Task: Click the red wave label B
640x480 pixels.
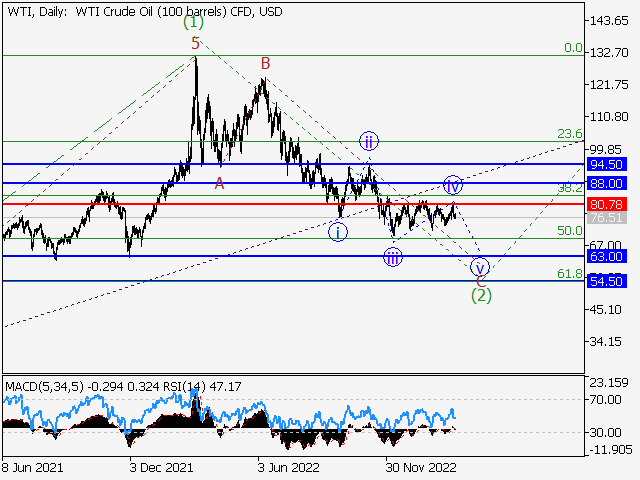Action: click(265, 63)
